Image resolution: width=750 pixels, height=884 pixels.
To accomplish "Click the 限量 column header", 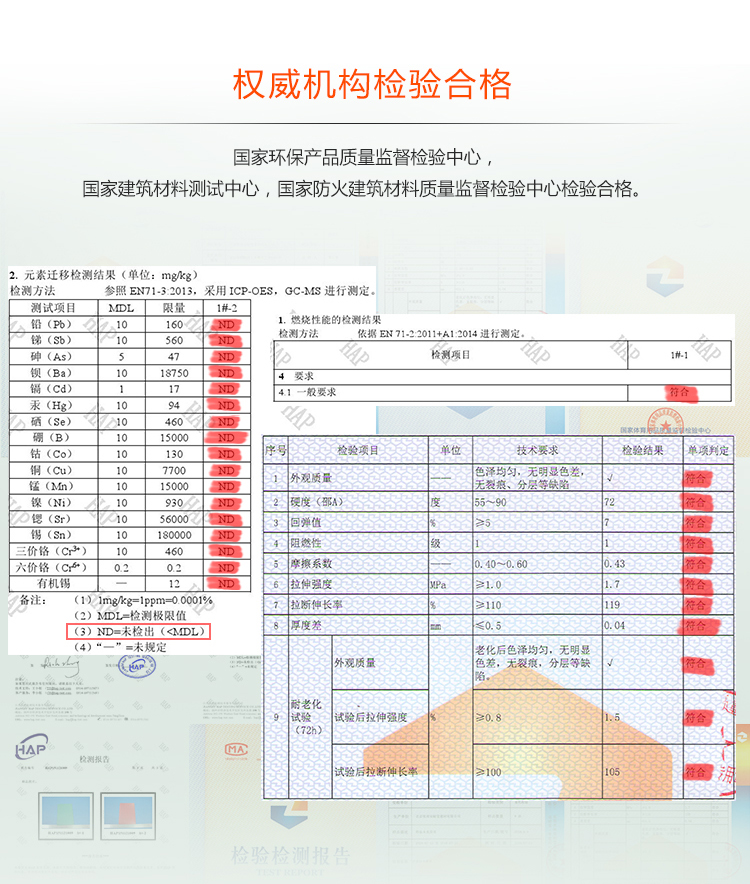I will click(x=174, y=308).
